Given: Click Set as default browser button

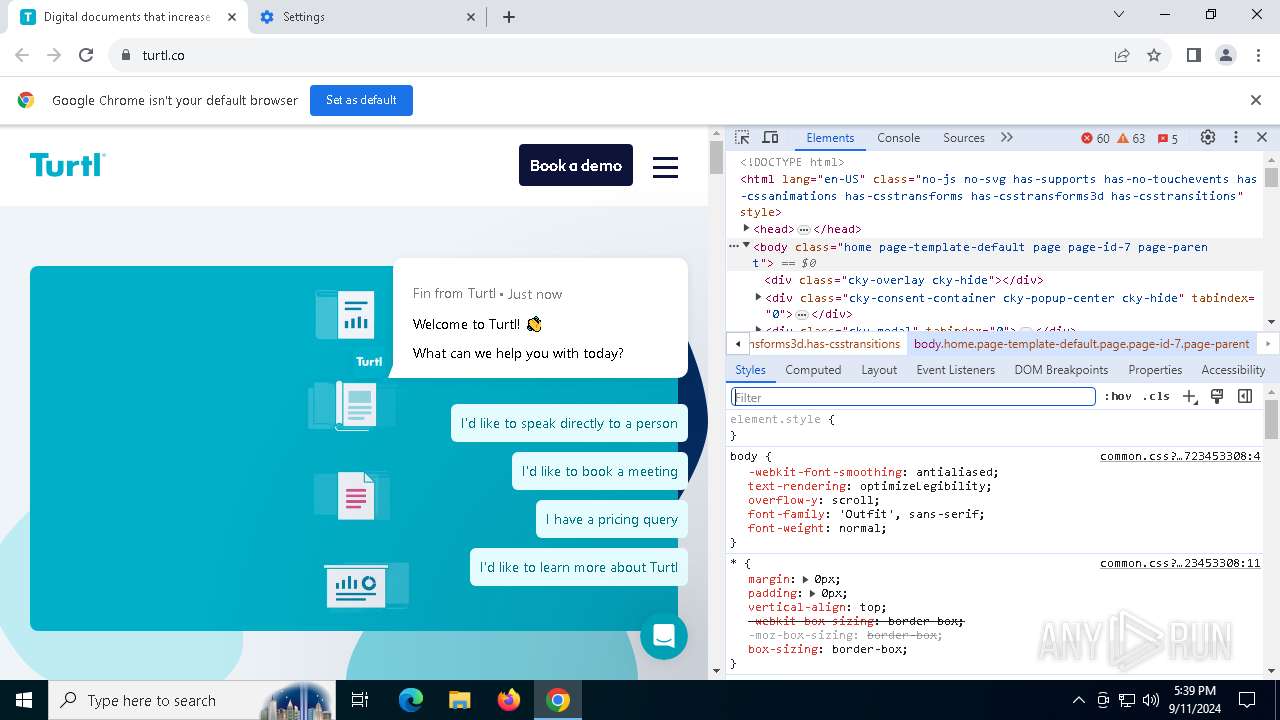Looking at the screenshot, I should [361, 100].
